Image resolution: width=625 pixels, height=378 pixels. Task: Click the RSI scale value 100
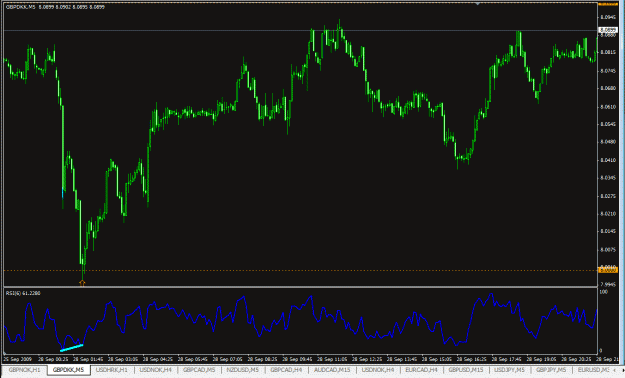(x=603, y=292)
